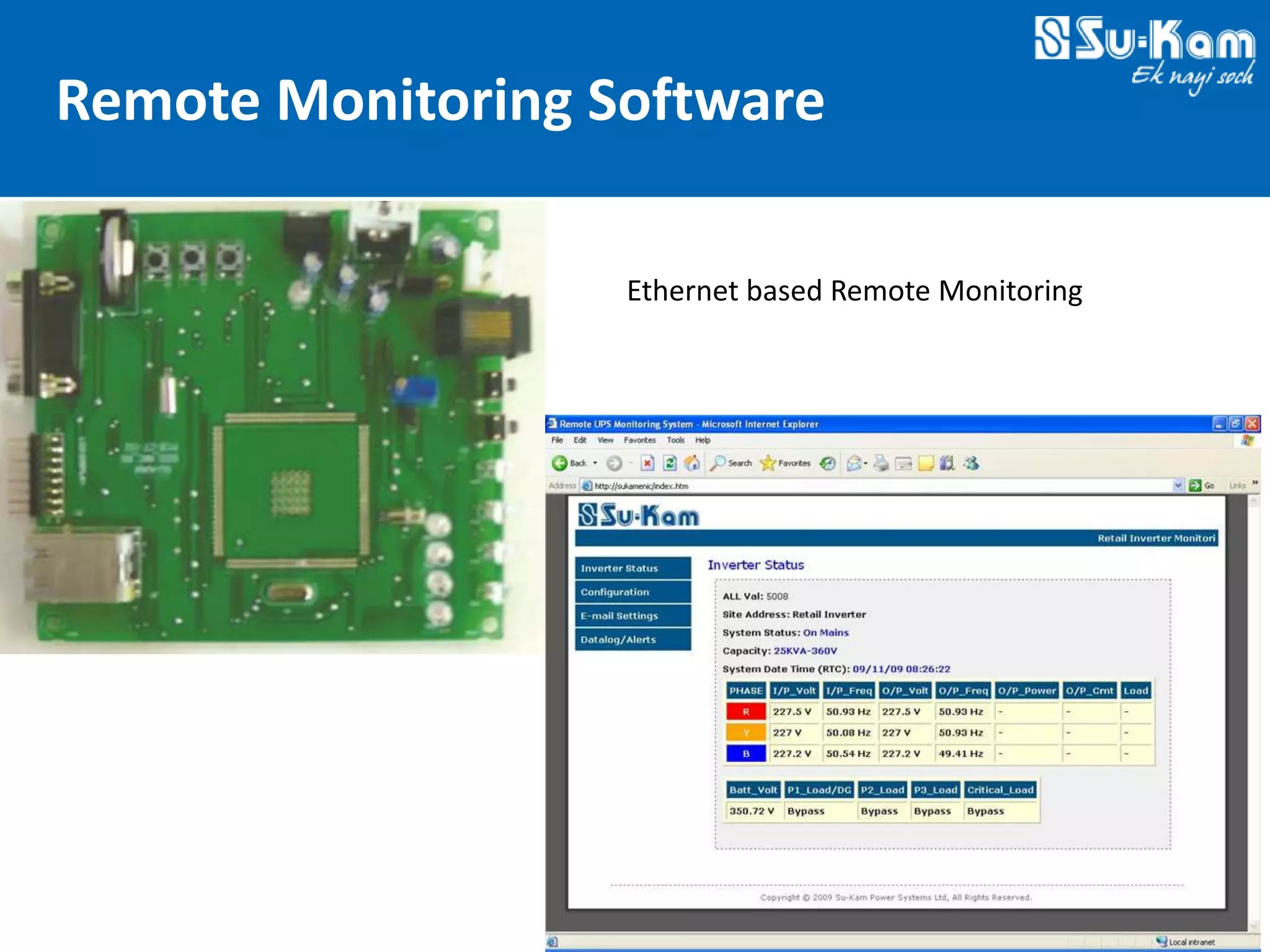Click the Batt_Volt column header

coord(753,790)
